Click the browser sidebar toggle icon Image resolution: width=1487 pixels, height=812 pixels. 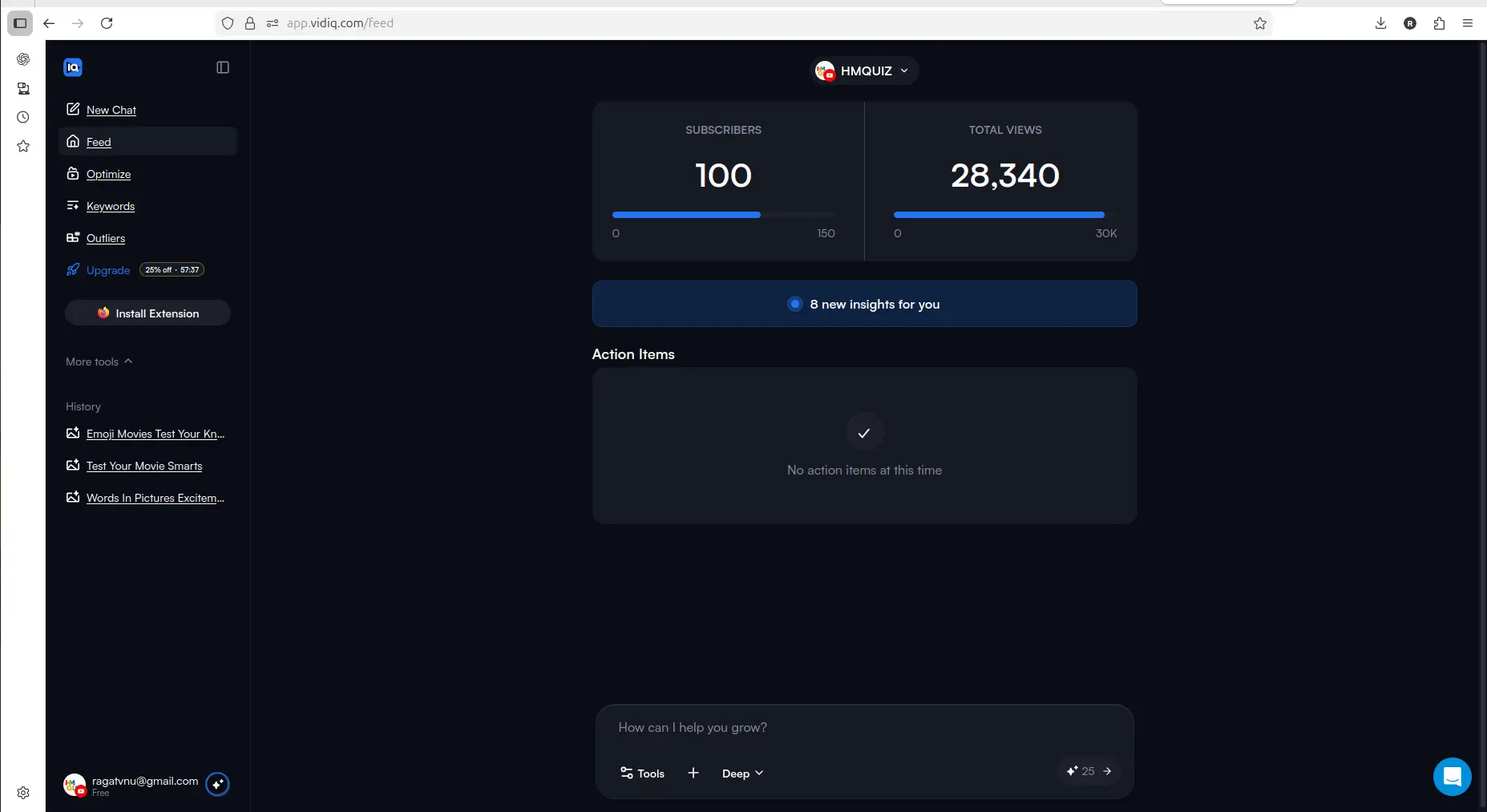20,23
